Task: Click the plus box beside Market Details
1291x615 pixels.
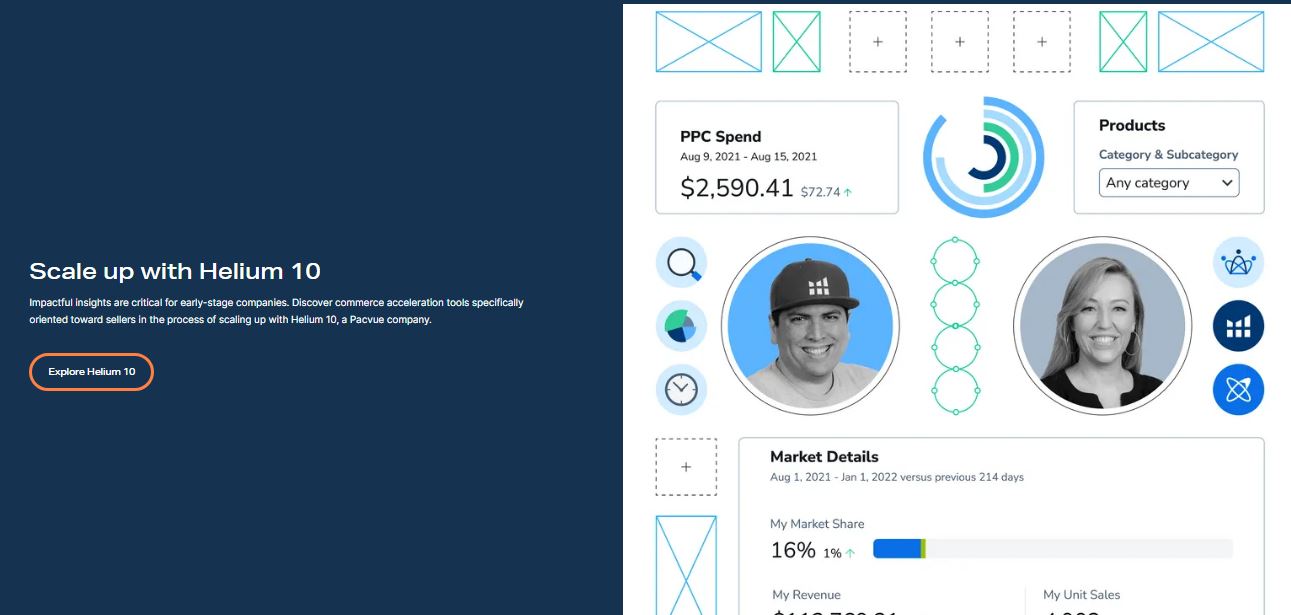Action: [x=686, y=466]
